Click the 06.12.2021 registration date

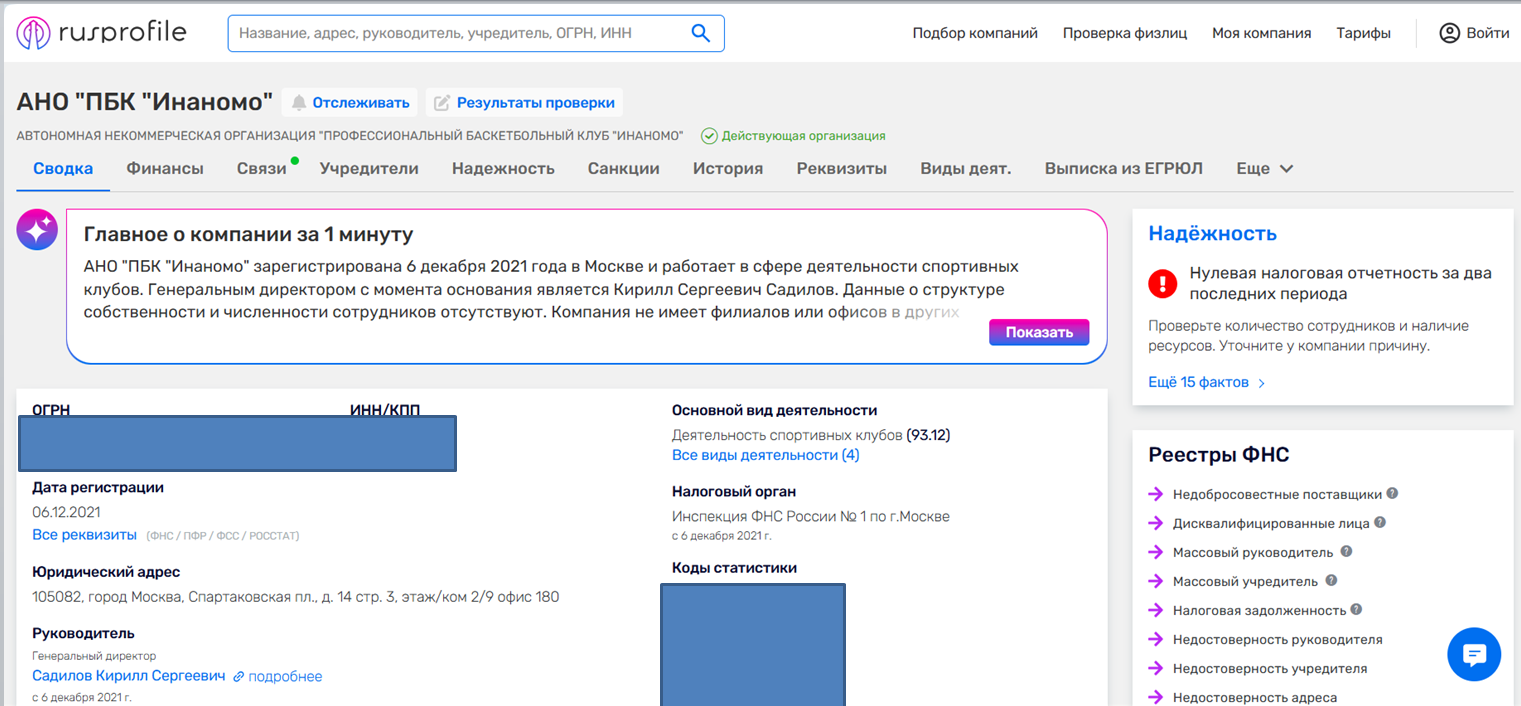pos(66,512)
